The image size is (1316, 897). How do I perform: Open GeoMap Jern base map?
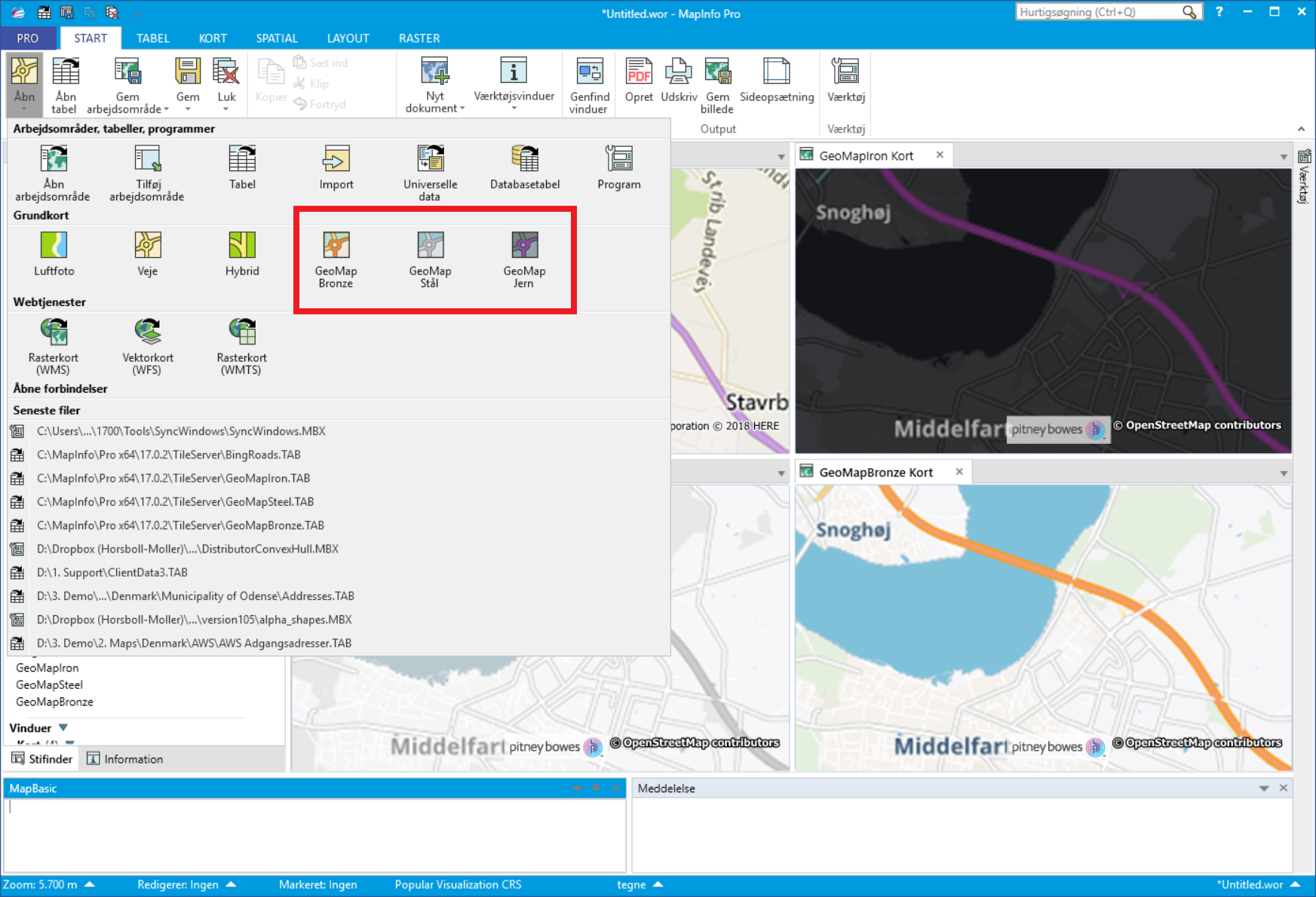pos(524,260)
